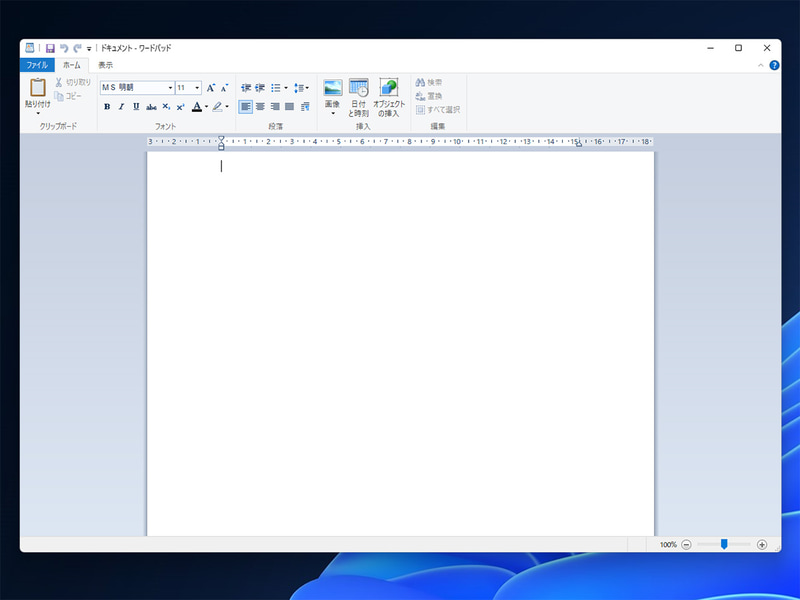
Task: Apply the font color A button
Action: pyautogui.click(x=197, y=107)
